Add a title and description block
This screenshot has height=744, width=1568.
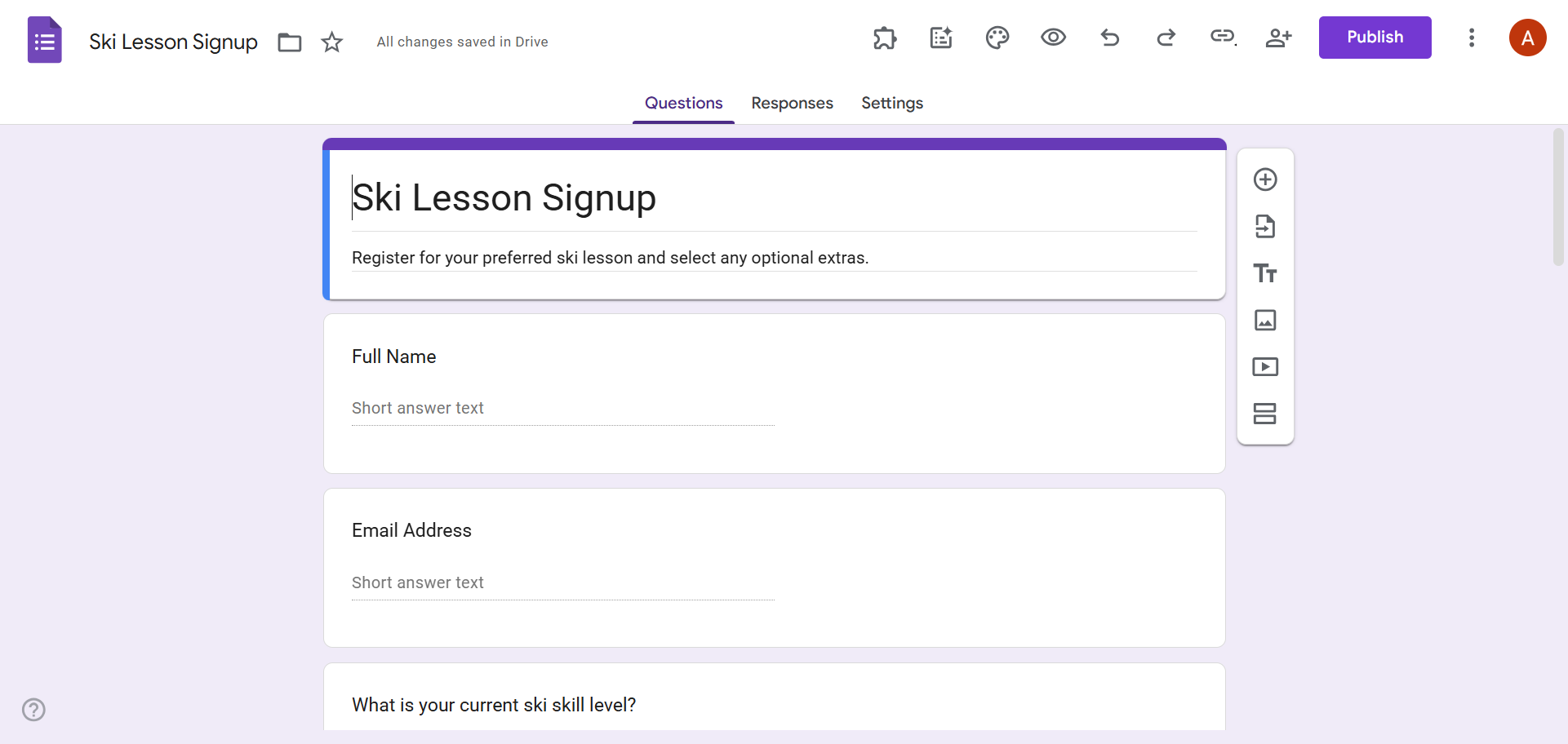(x=1265, y=273)
